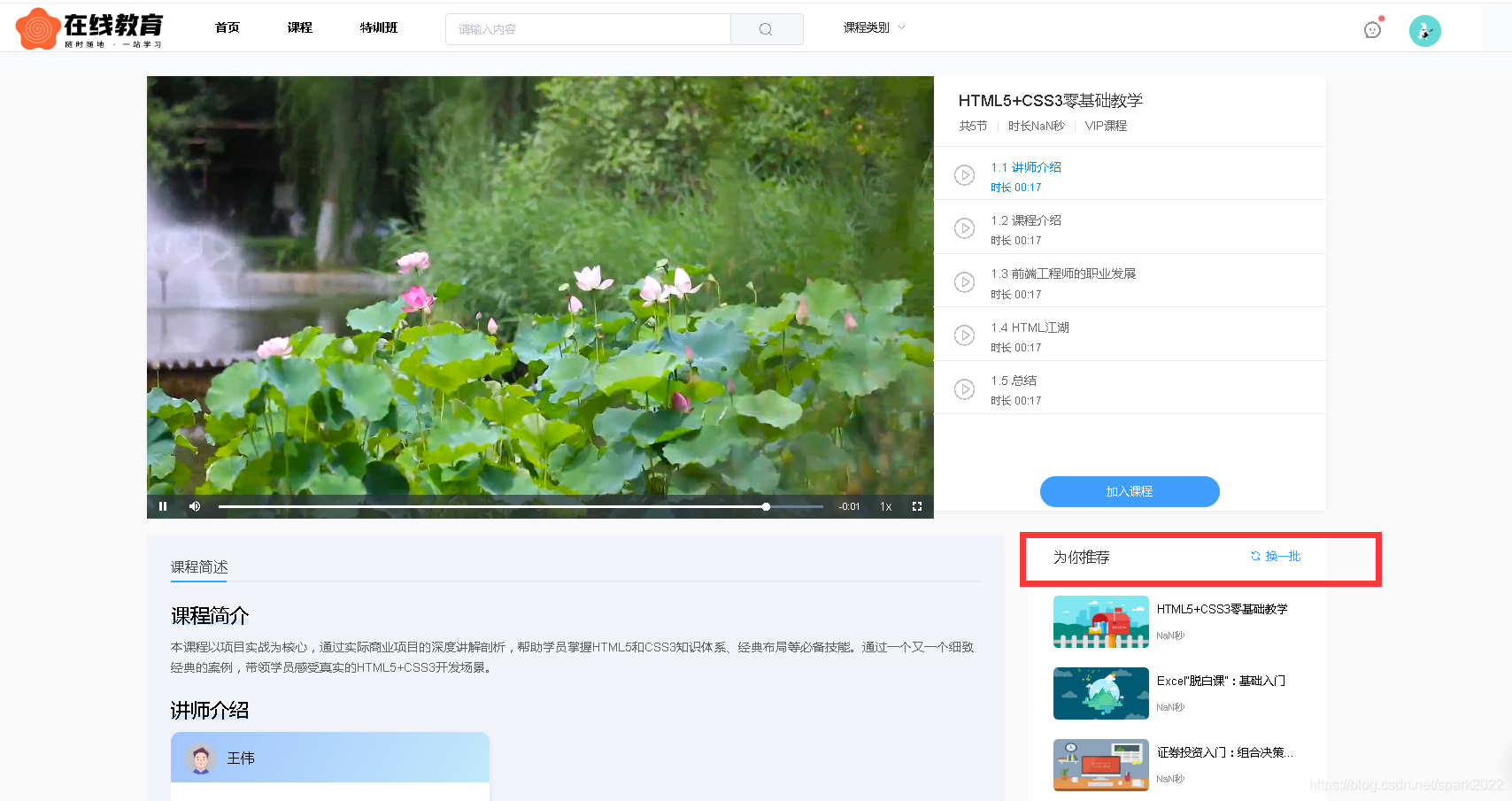Pause the video playback

163,506
